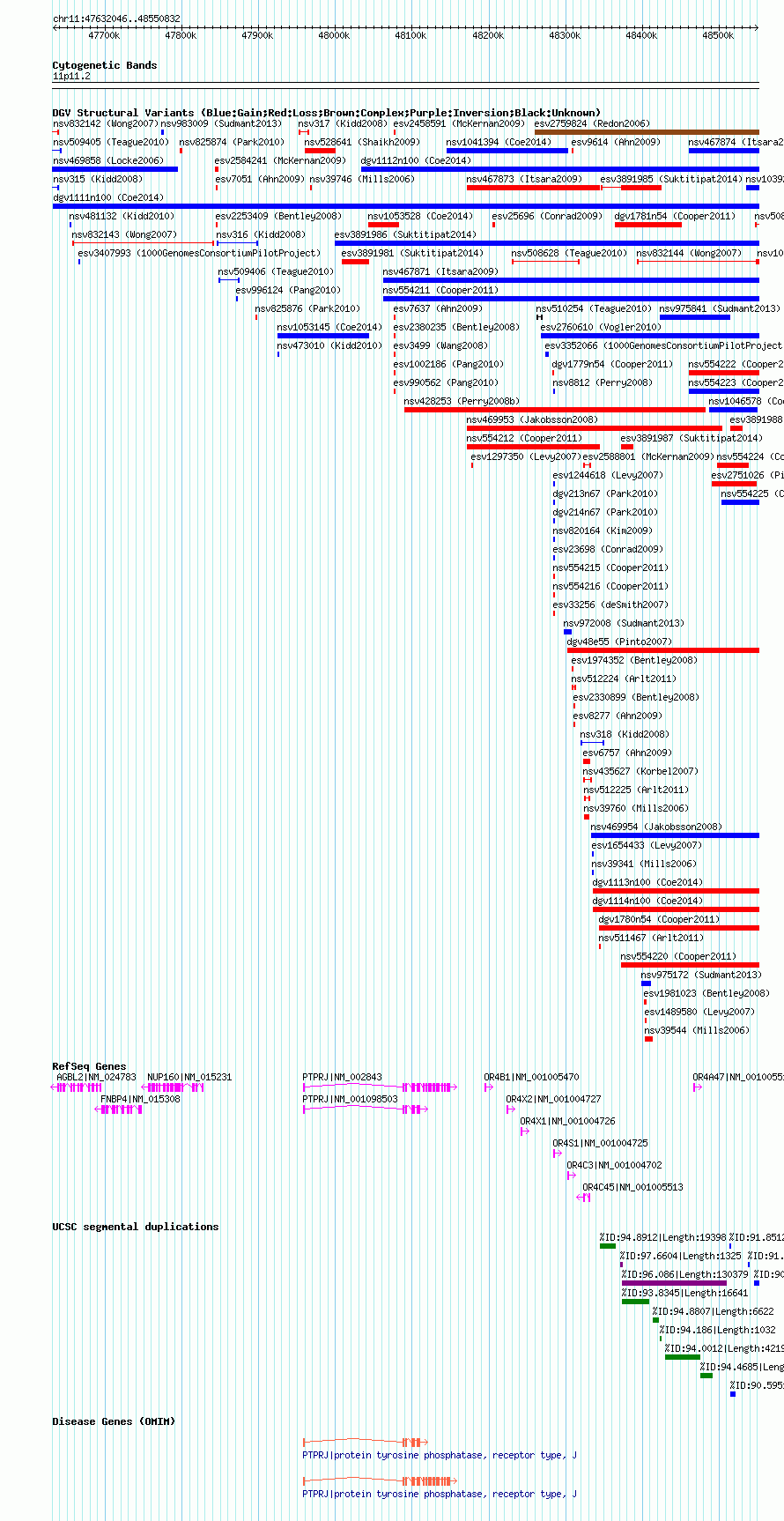Image resolution: width=784 pixels, height=1521 pixels.
Task: Select variant label nsv528641 (Shaikh2009)
Action: click(362, 143)
